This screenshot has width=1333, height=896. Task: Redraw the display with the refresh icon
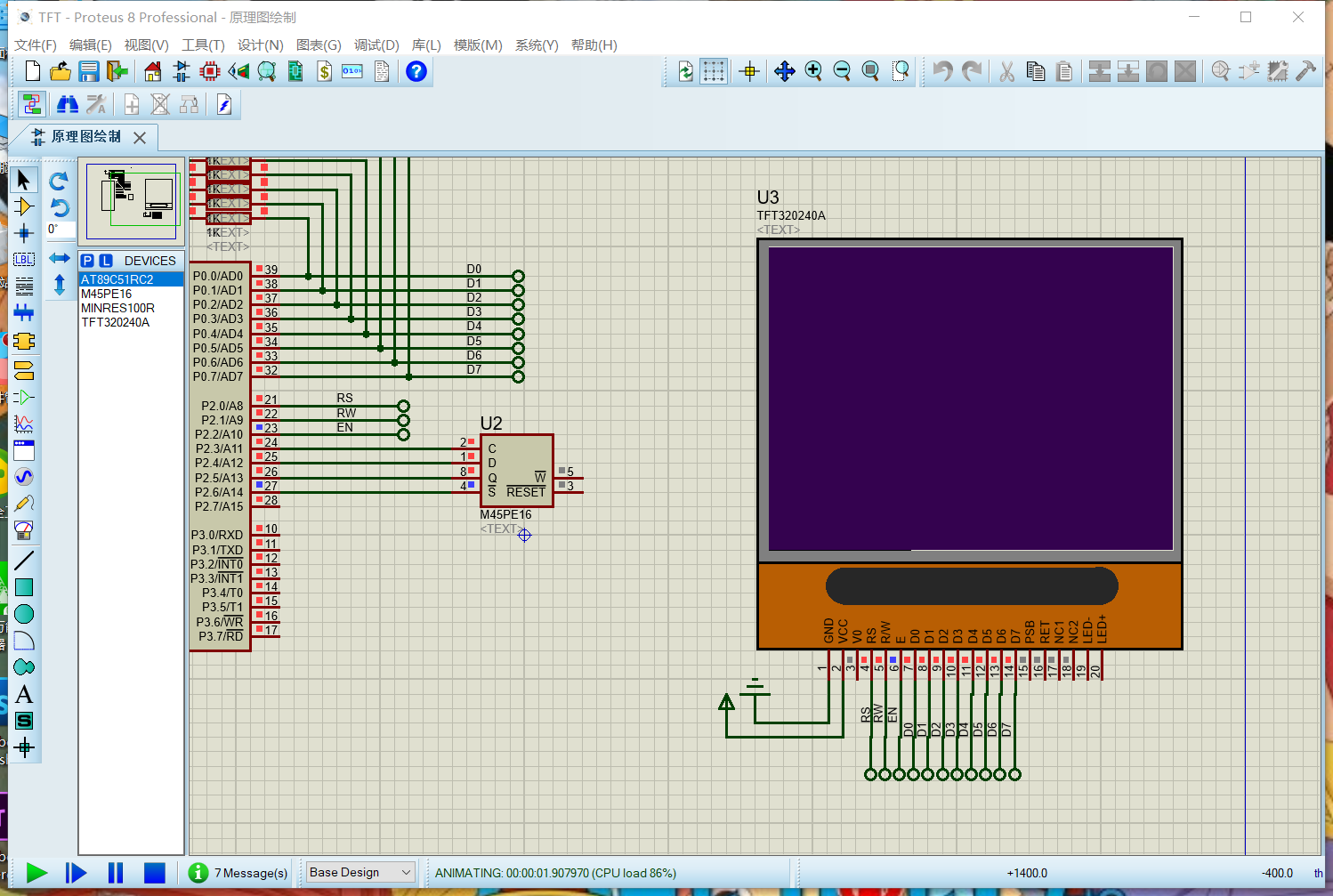(x=685, y=71)
